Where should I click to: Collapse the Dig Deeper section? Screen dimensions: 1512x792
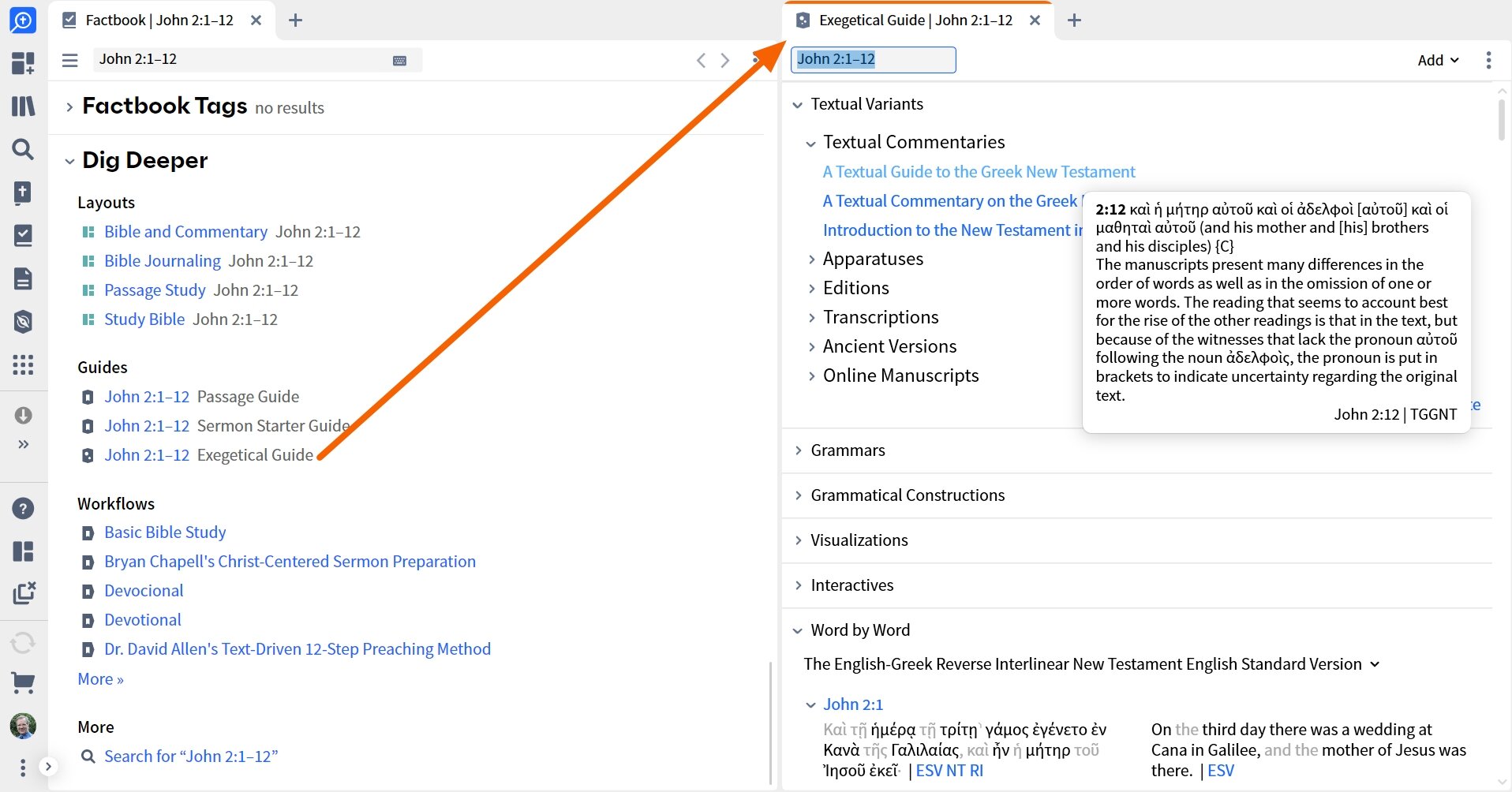[x=69, y=162]
